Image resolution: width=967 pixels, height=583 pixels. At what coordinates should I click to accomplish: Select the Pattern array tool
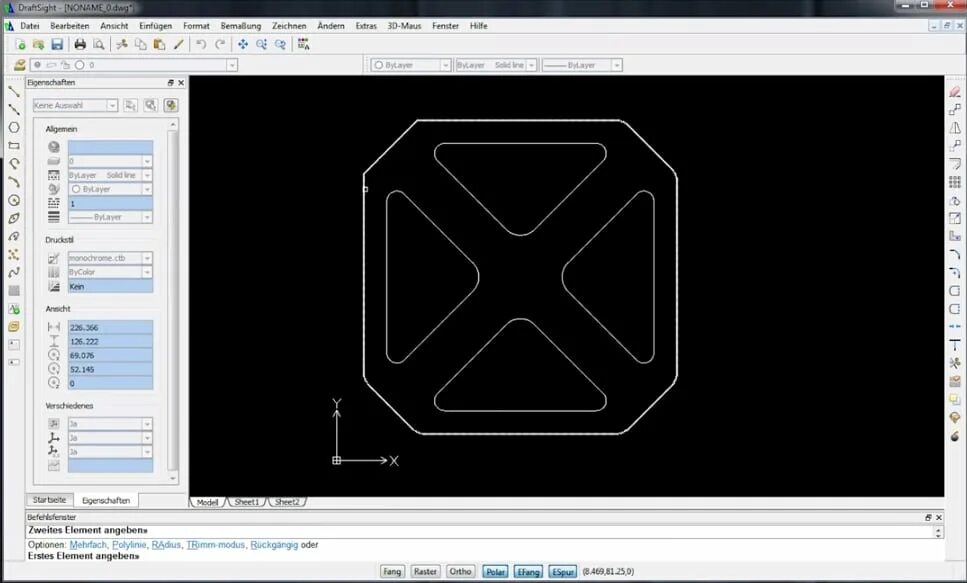(x=955, y=182)
